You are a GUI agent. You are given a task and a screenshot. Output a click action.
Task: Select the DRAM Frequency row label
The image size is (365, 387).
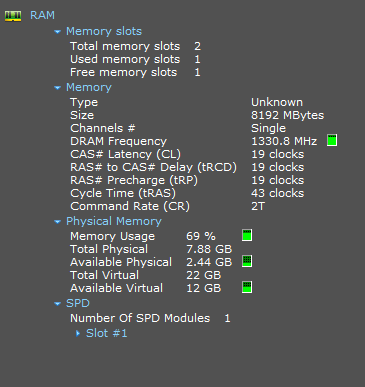coord(118,141)
